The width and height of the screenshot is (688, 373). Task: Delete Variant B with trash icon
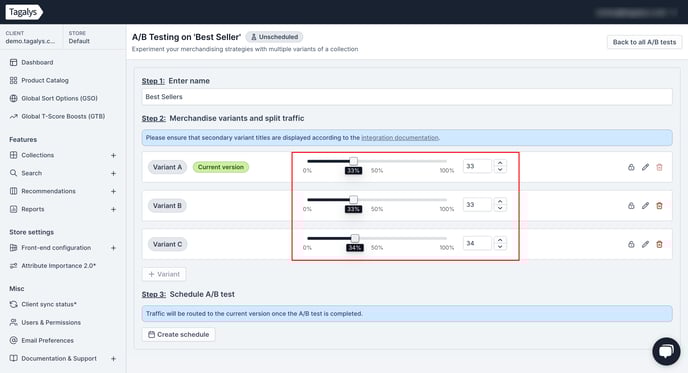(659, 205)
